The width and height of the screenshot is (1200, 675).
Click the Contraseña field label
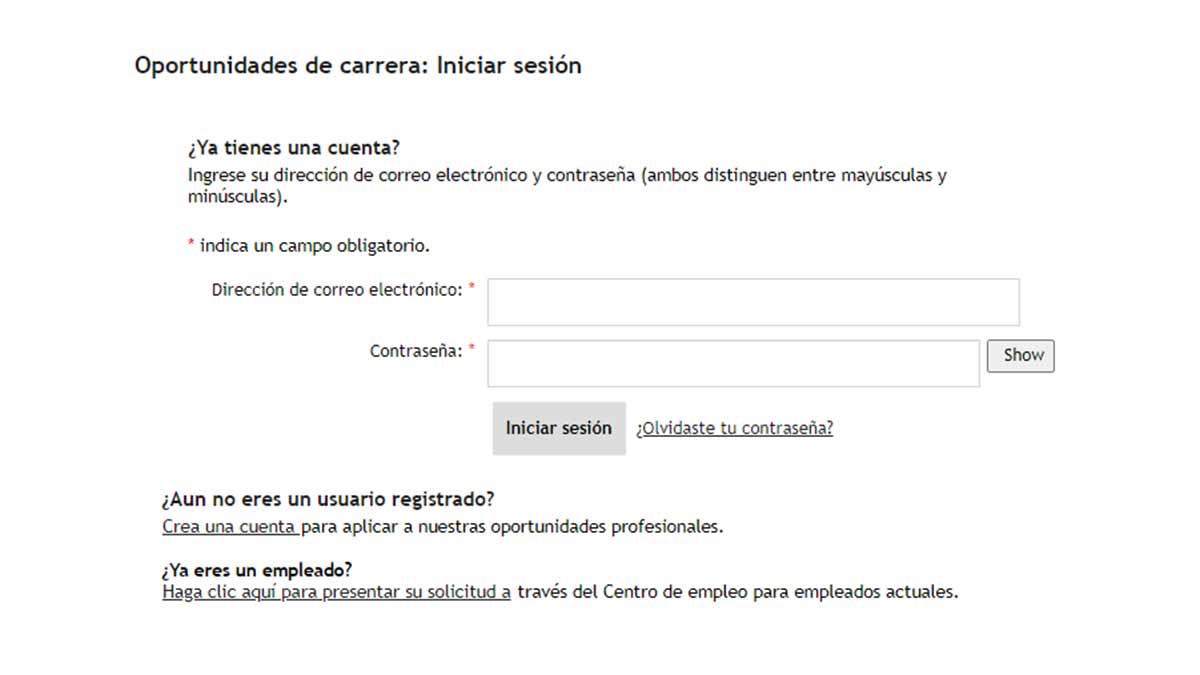click(x=416, y=351)
